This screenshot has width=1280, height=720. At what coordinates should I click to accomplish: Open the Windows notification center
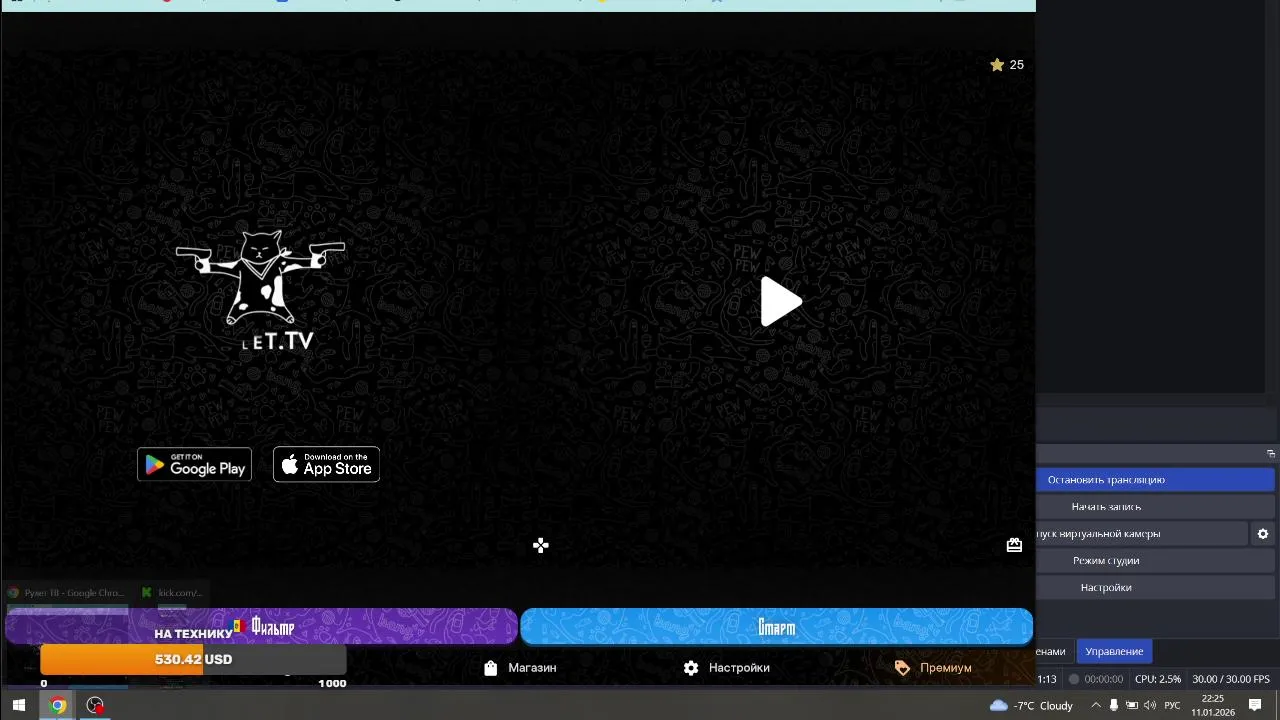(1255, 705)
